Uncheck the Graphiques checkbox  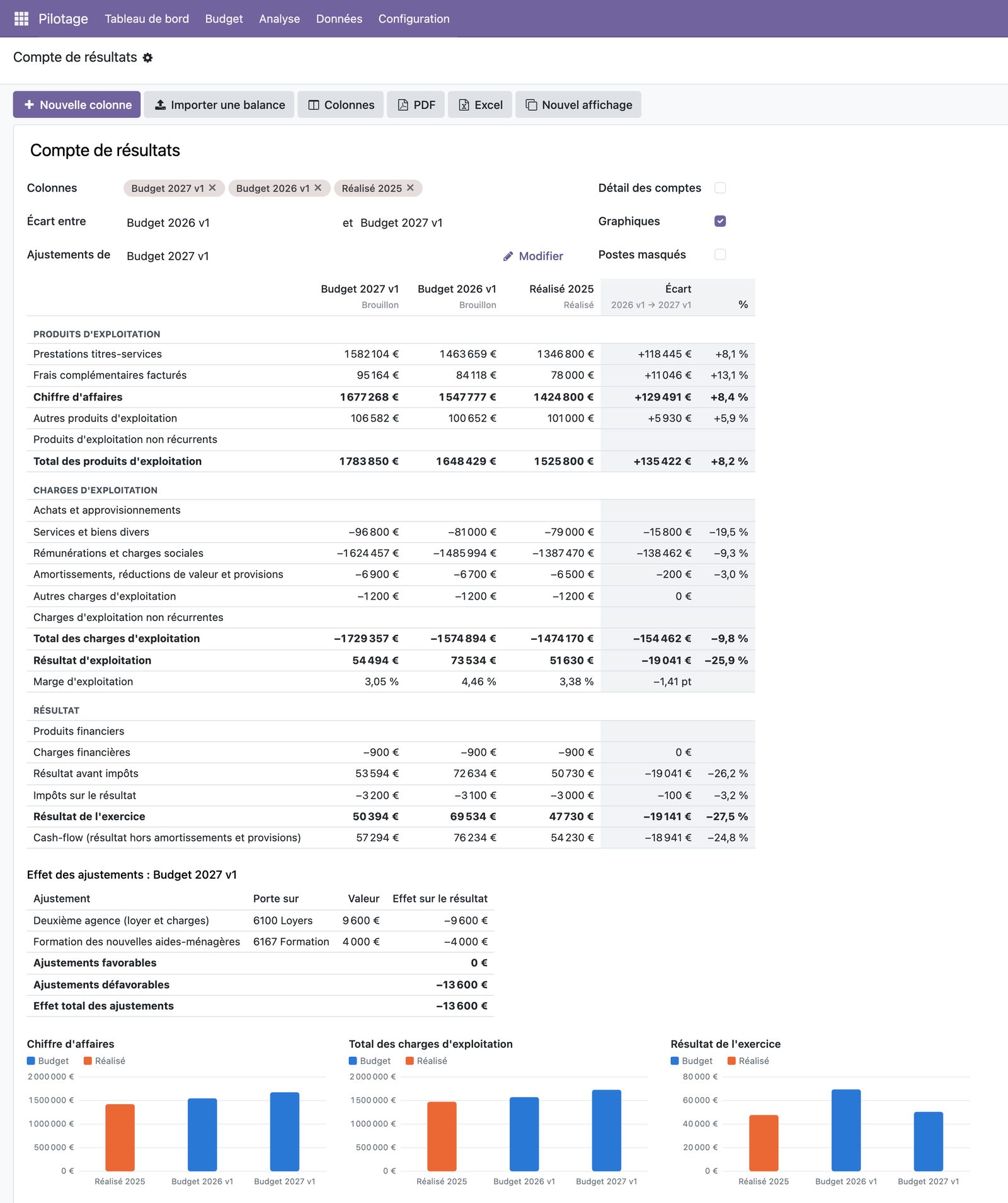pos(720,221)
